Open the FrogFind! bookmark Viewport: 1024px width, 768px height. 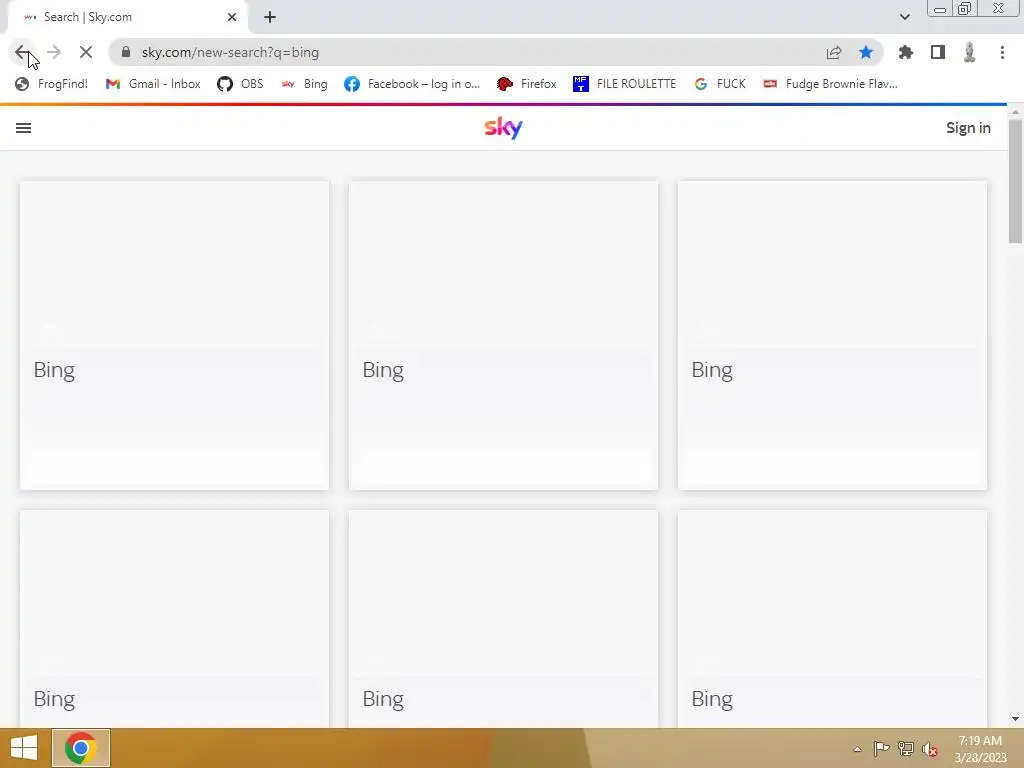(x=52, y=84)
